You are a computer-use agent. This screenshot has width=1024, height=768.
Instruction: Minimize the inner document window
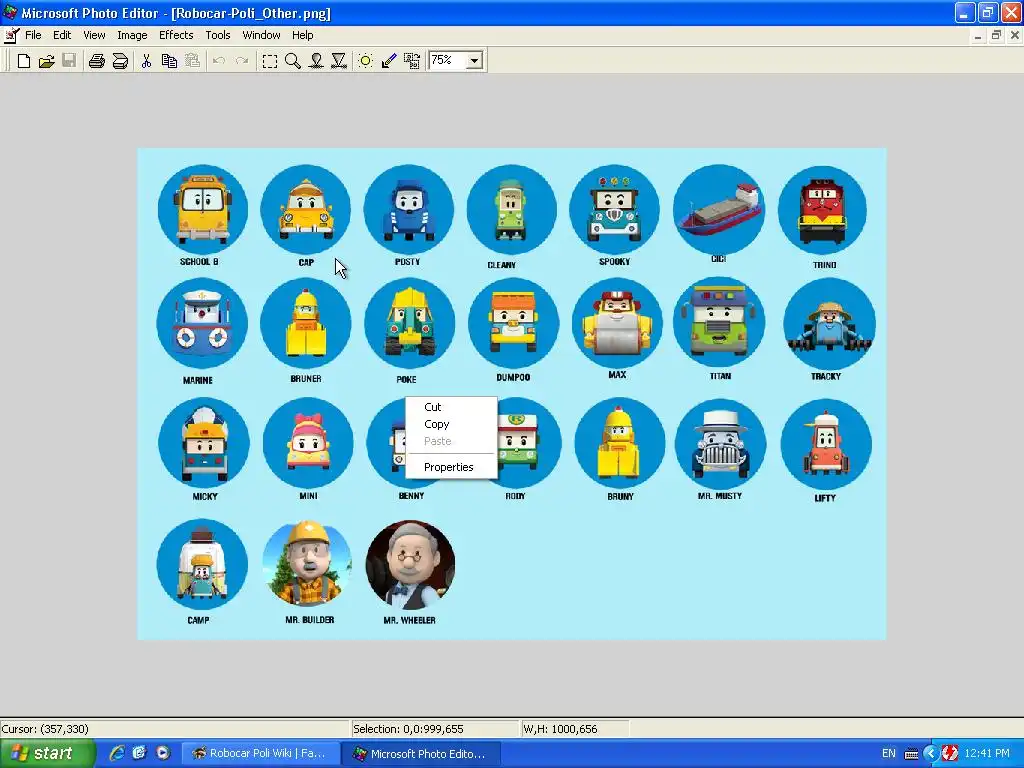978,36
